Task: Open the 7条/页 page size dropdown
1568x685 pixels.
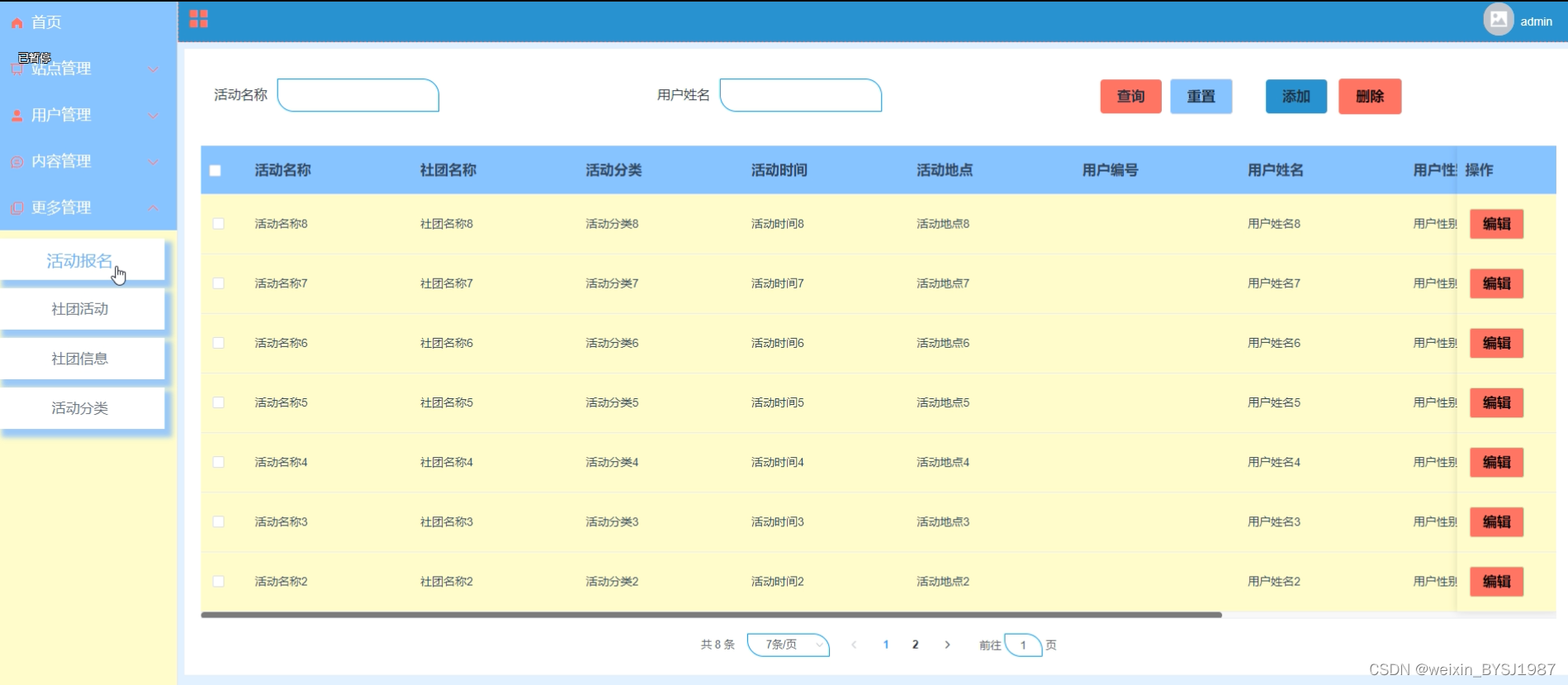Action: [788, 645]
